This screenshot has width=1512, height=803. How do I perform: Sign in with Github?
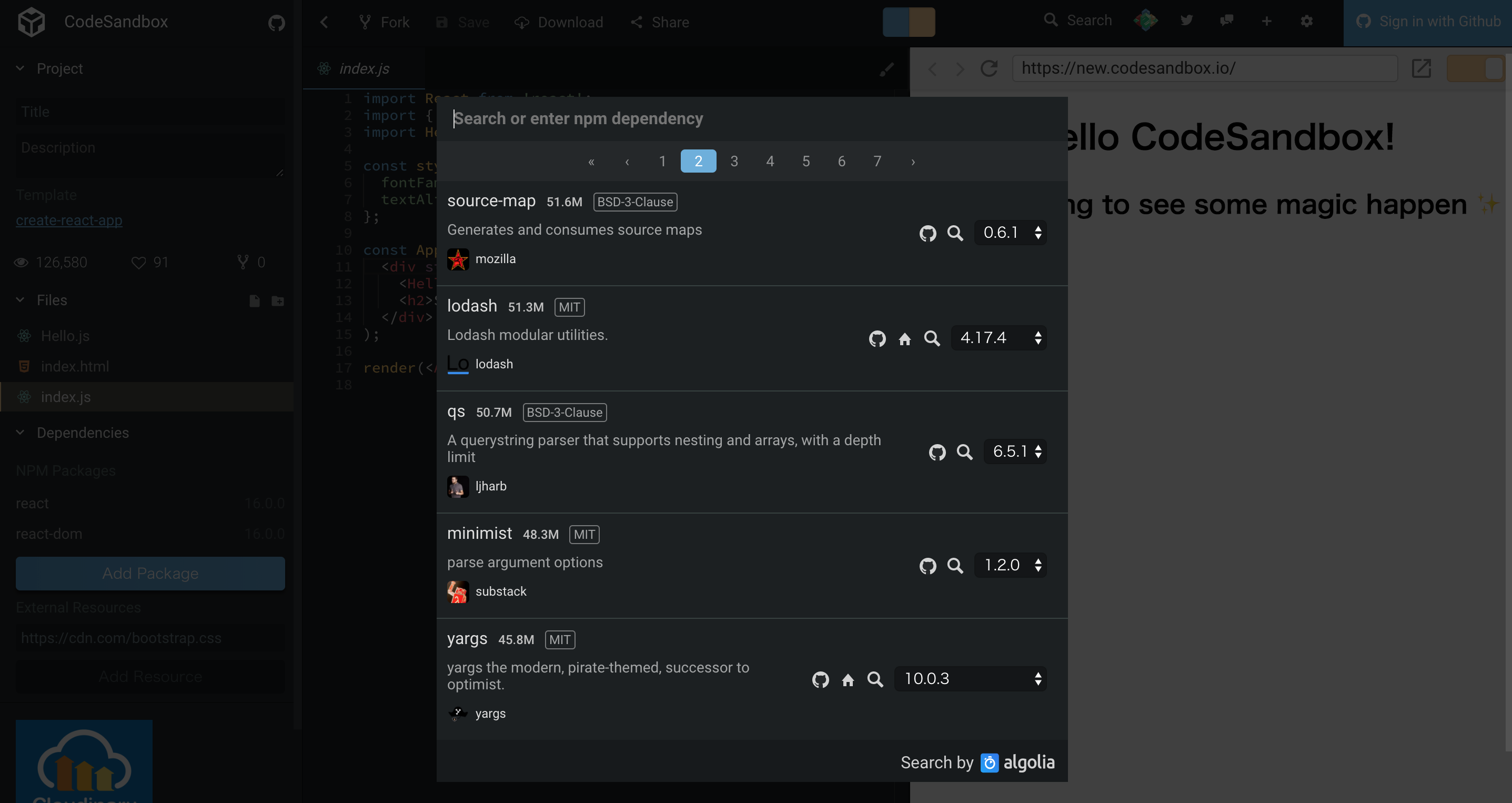[1427, 22]
